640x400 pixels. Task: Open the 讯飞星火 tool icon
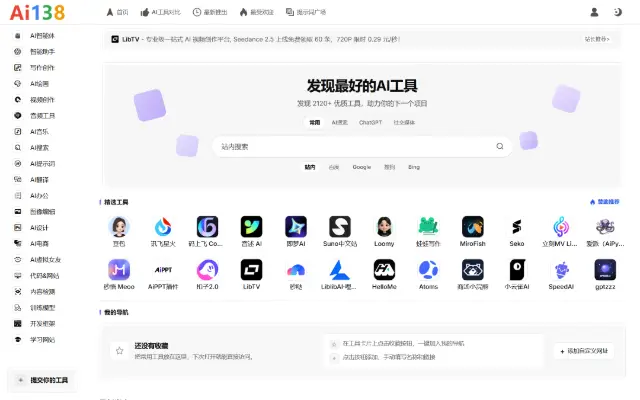point(163,227)
